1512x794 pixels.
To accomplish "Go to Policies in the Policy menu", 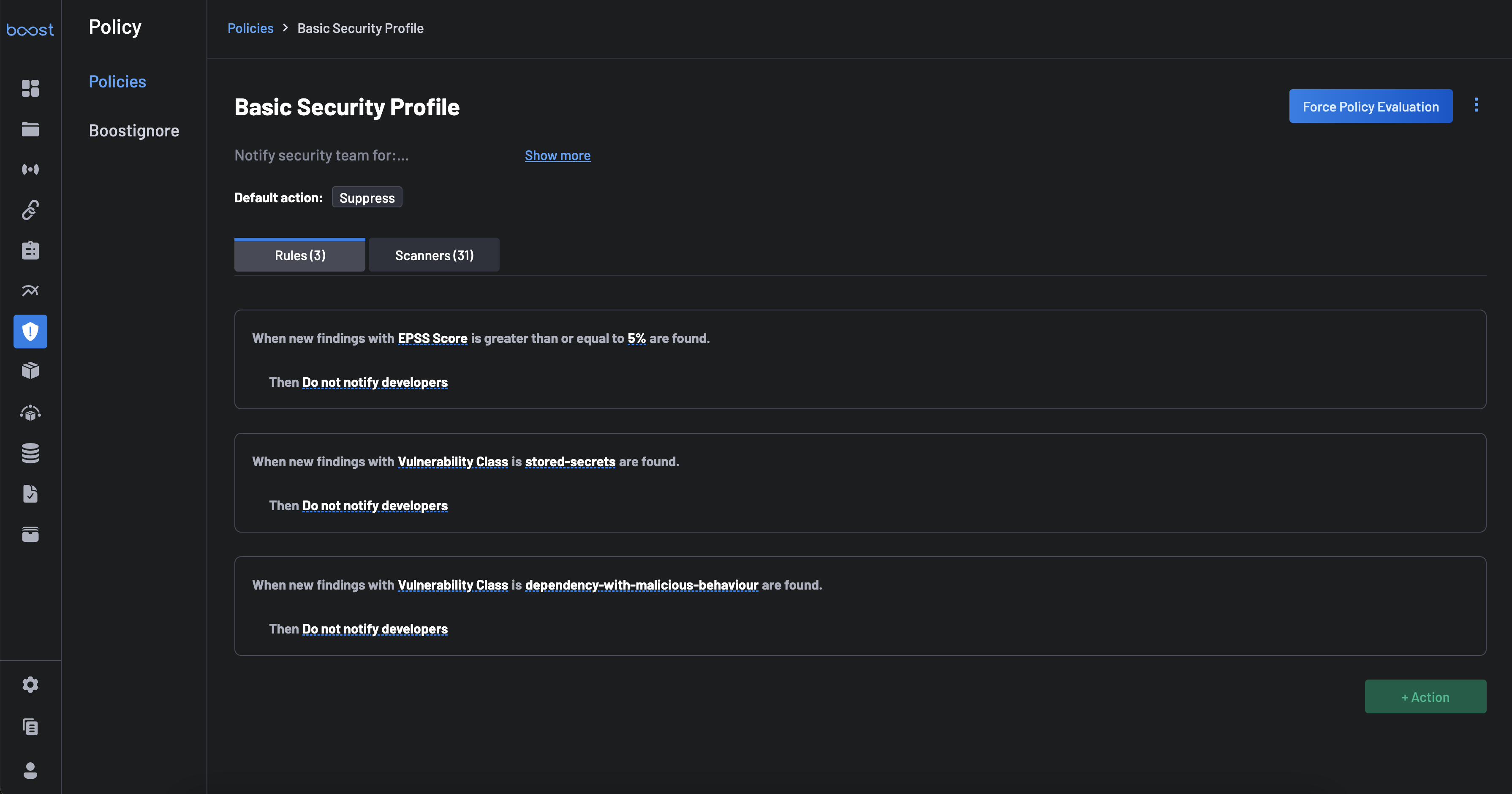I will click(117, 82).
